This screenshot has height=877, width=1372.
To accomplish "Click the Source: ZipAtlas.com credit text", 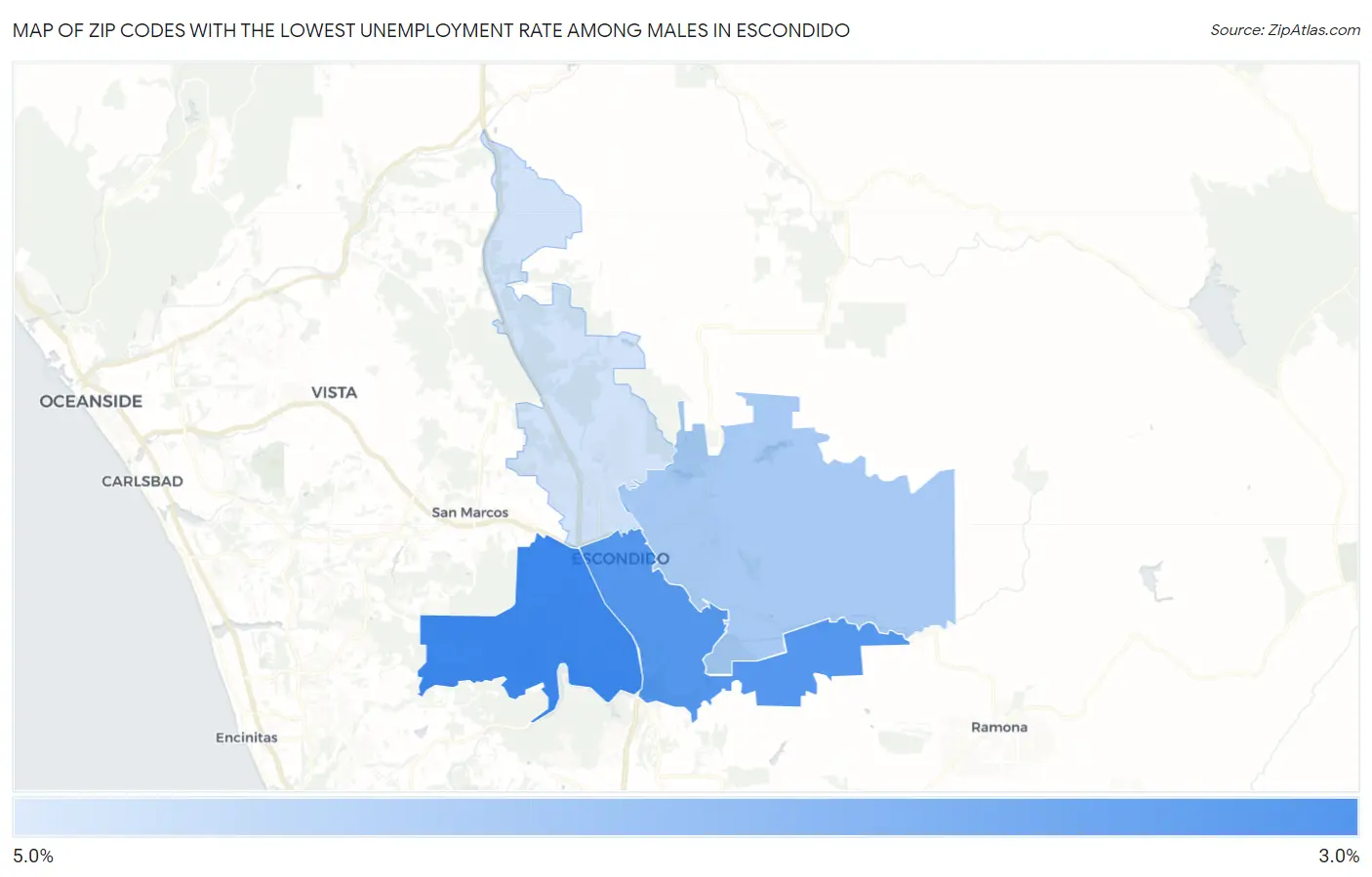I will pyautogui.click(x=1284, y=30).
